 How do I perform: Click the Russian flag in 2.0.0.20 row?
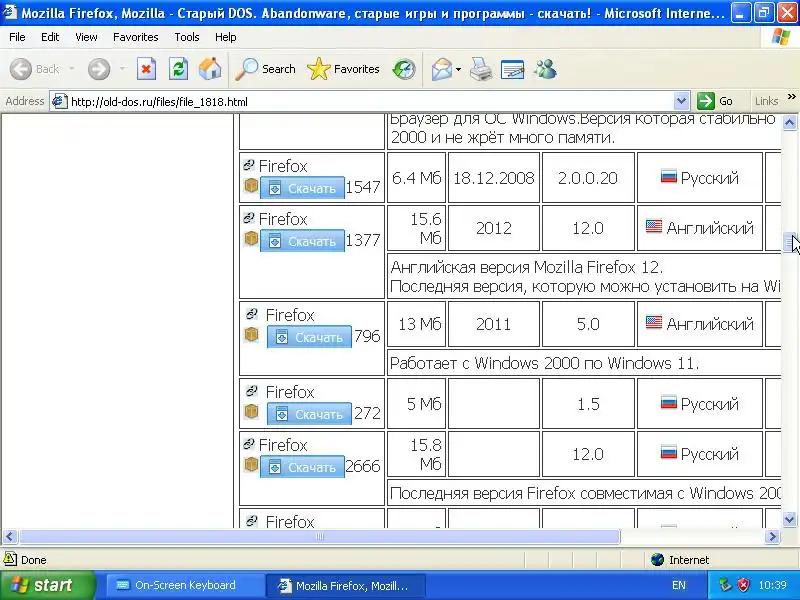pos(668,177)
